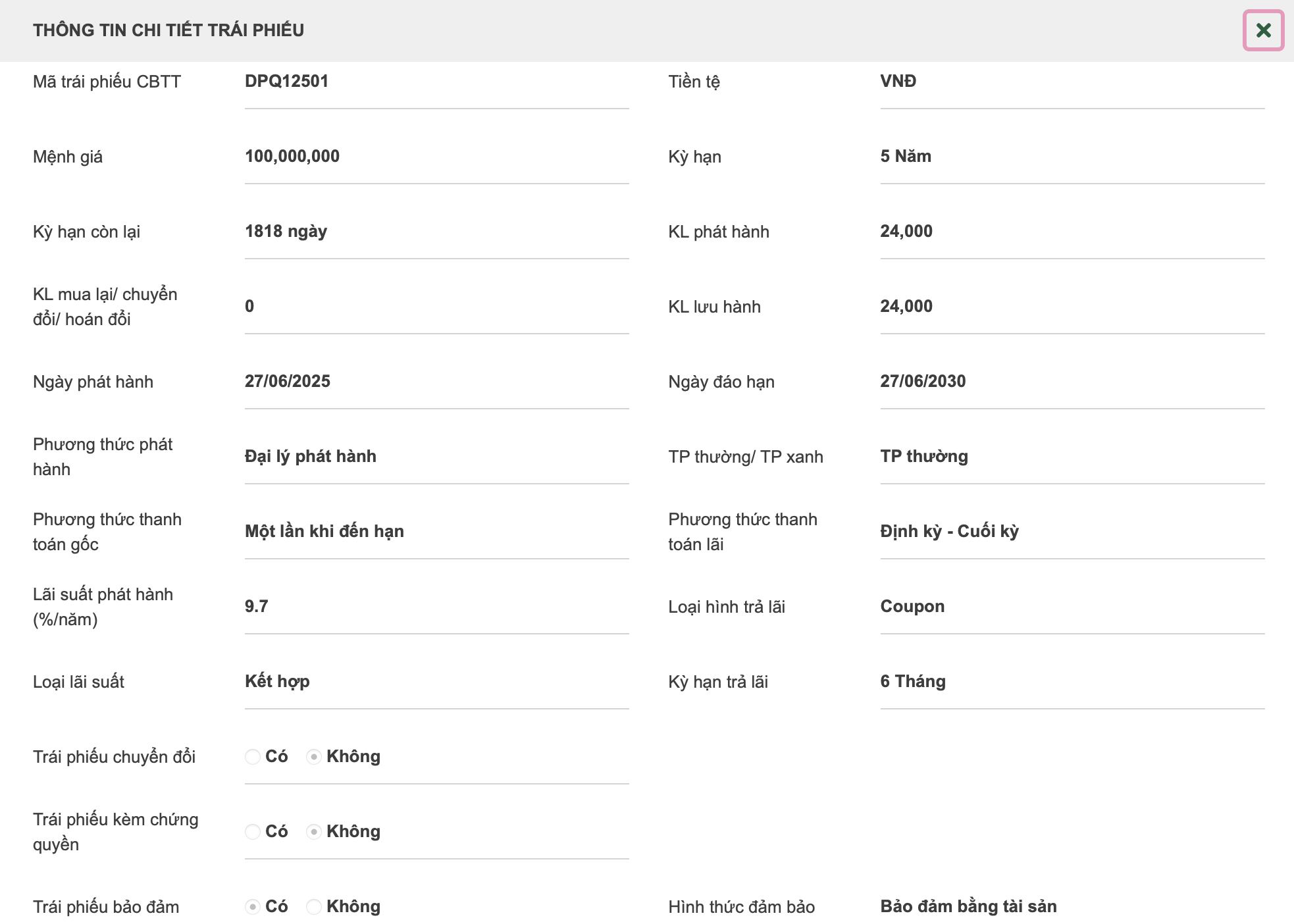The image size is (1294, 924).
Task: Click the Tiền tệ field showing VNĐ
Action: pyautogui.click(x=1072, y=82)
